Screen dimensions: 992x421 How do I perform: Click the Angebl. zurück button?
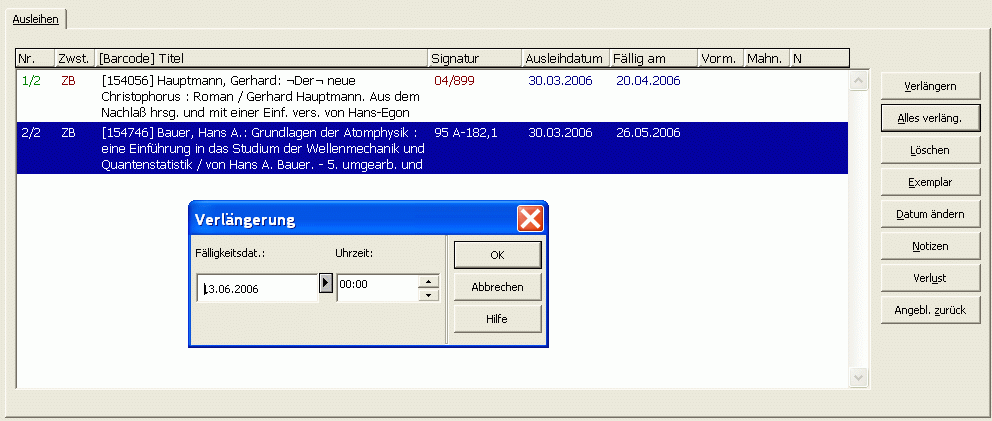tap(930, 310)
